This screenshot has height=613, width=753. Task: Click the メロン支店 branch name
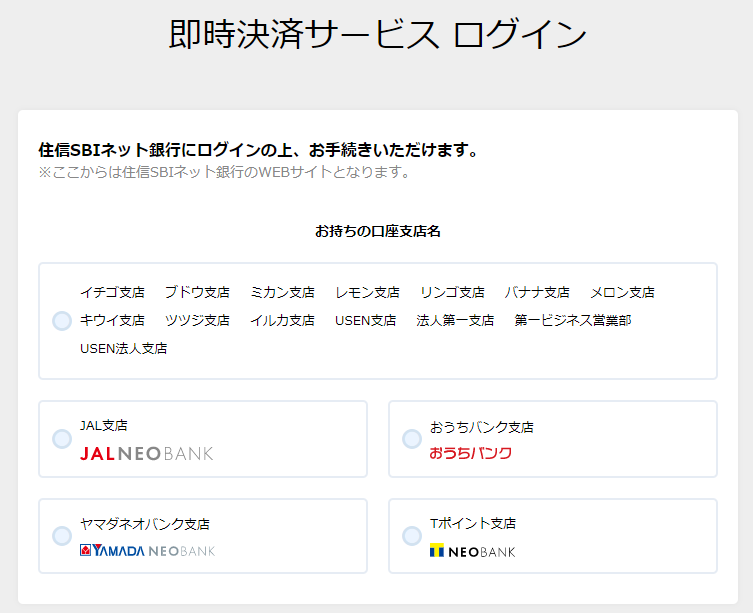coord(622,292)
